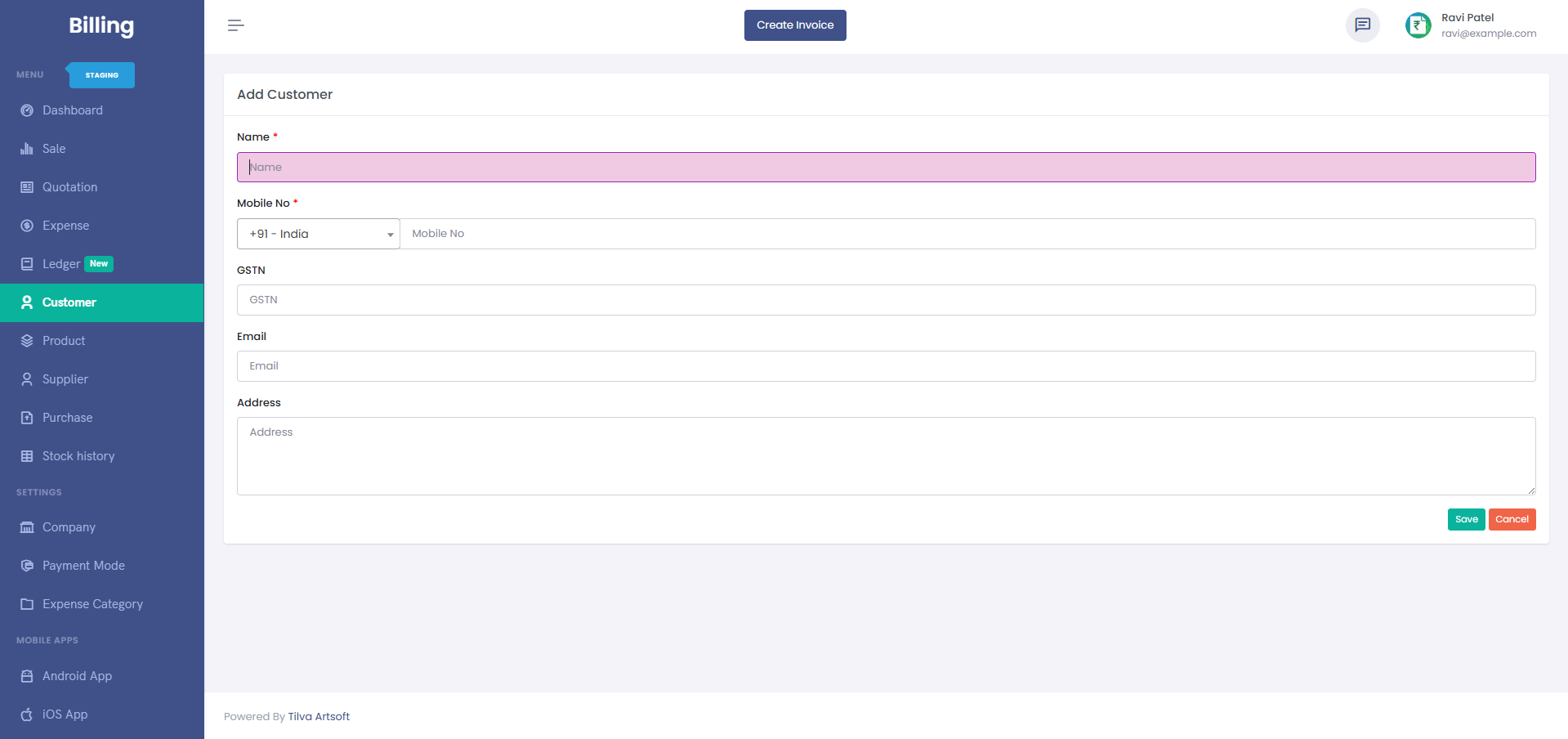Expand the Payment Mode settings entry
Screen dimensions: 1568x739
[83, 565]
